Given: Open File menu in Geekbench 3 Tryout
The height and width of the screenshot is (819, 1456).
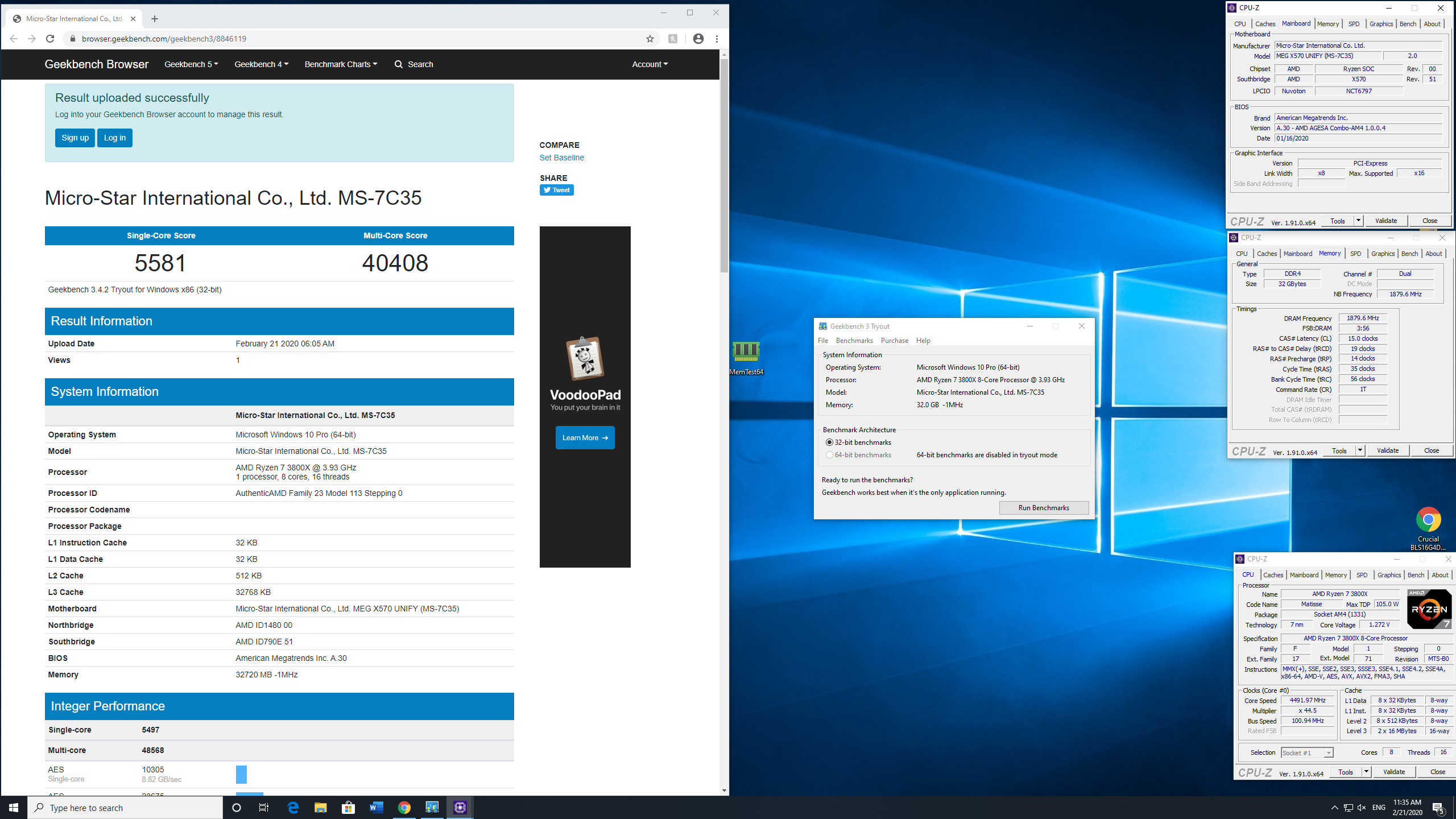Looking at the screenshot, I should 823,341.
